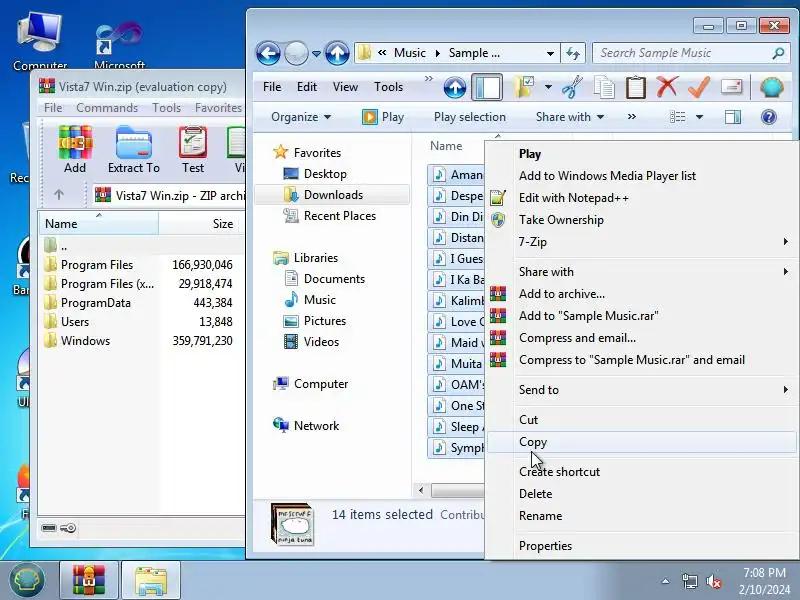The image size is (800, 600).
Task: Click the Up arrow icon in Classic toolbar
Action: [x=455, y=88]
